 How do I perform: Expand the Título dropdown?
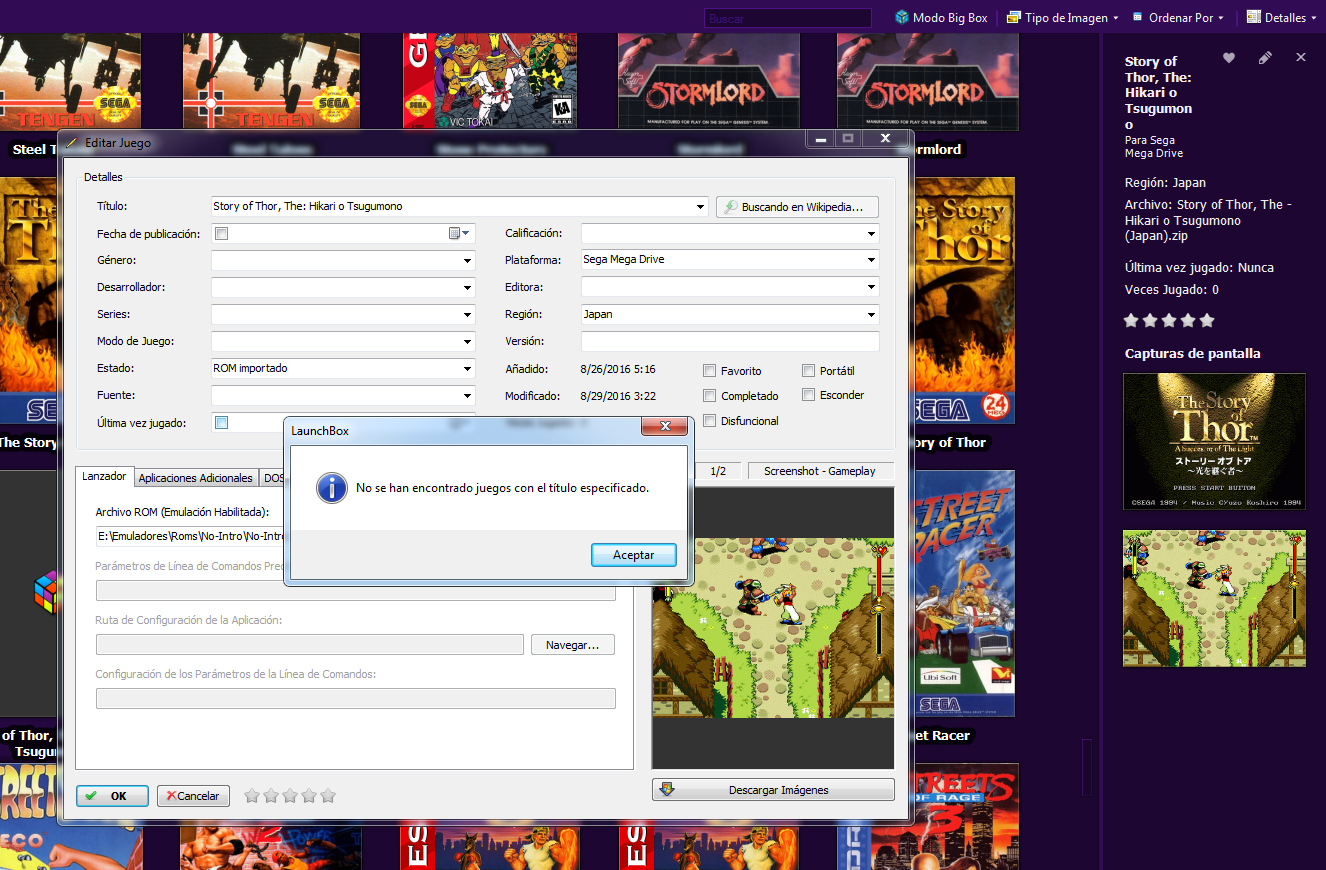tap(700, 207)
